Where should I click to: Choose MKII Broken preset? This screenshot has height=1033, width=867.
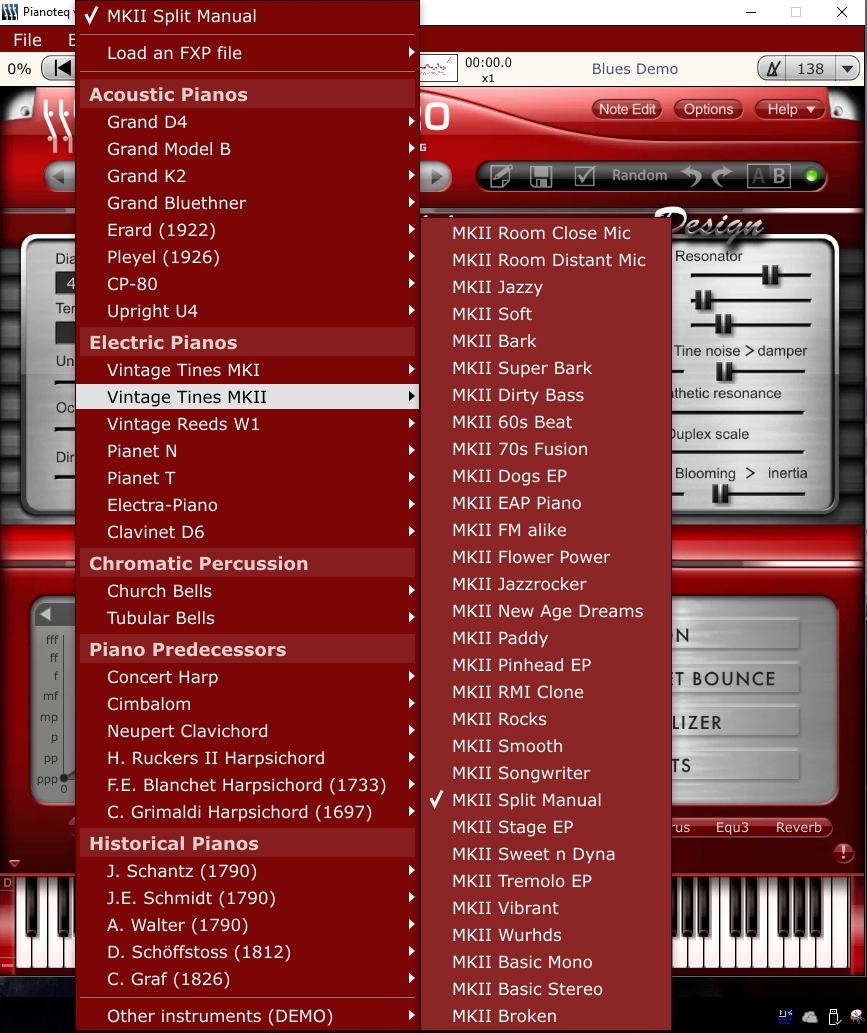click(545, 1016)
